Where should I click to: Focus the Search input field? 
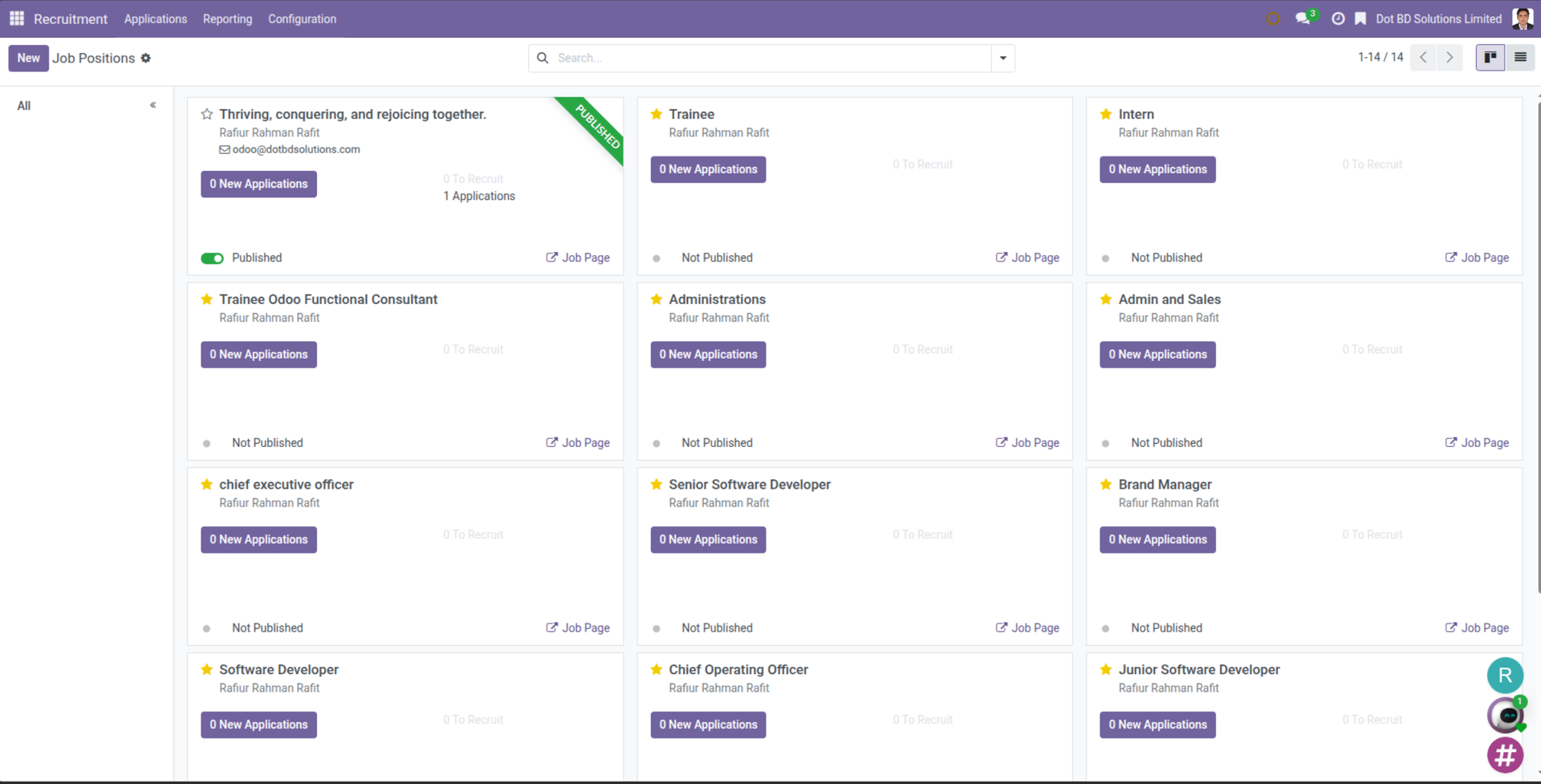770,58
